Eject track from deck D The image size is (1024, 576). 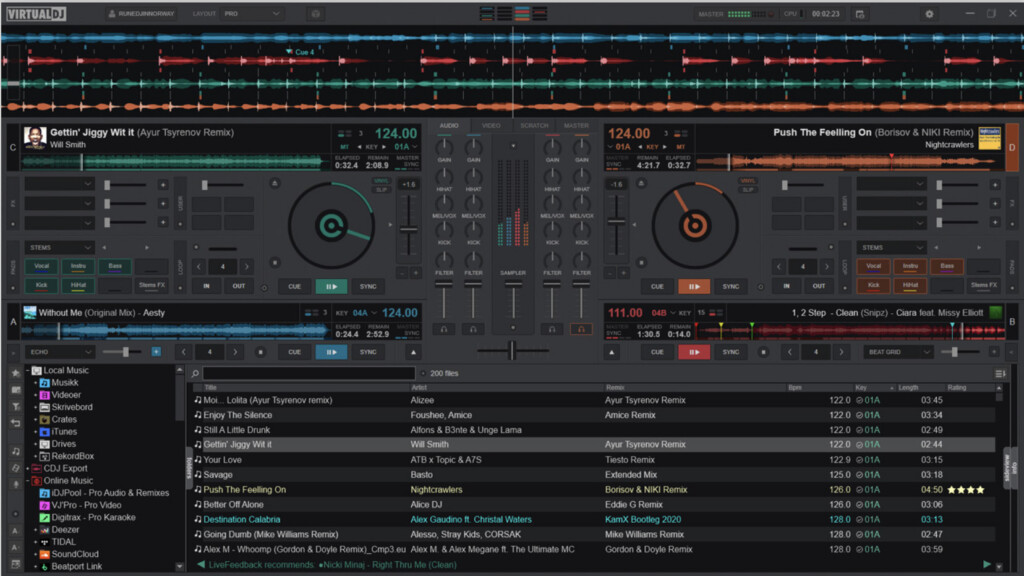pos(641,184)
